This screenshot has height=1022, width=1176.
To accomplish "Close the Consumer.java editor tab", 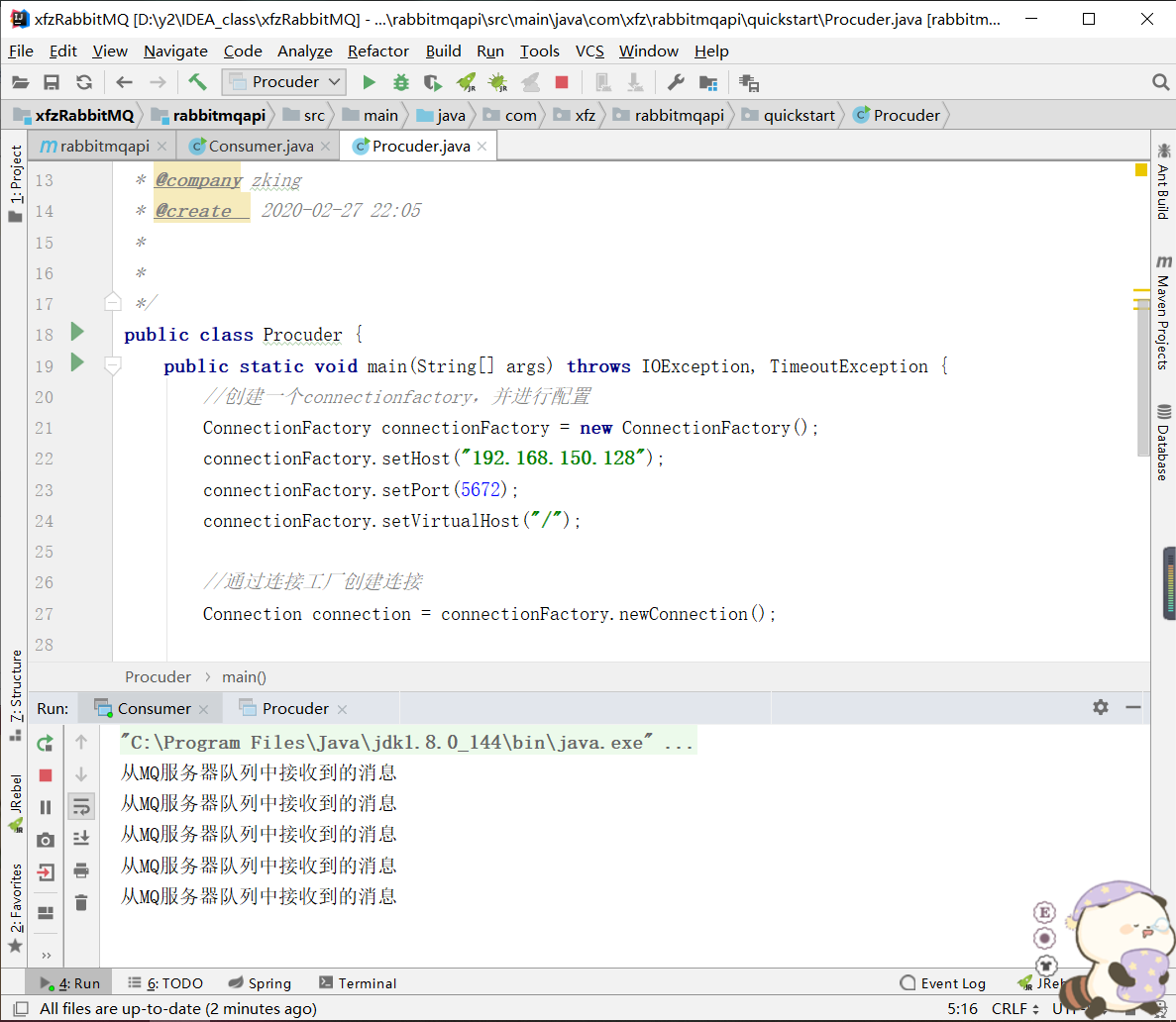I will tap(326, 147).
